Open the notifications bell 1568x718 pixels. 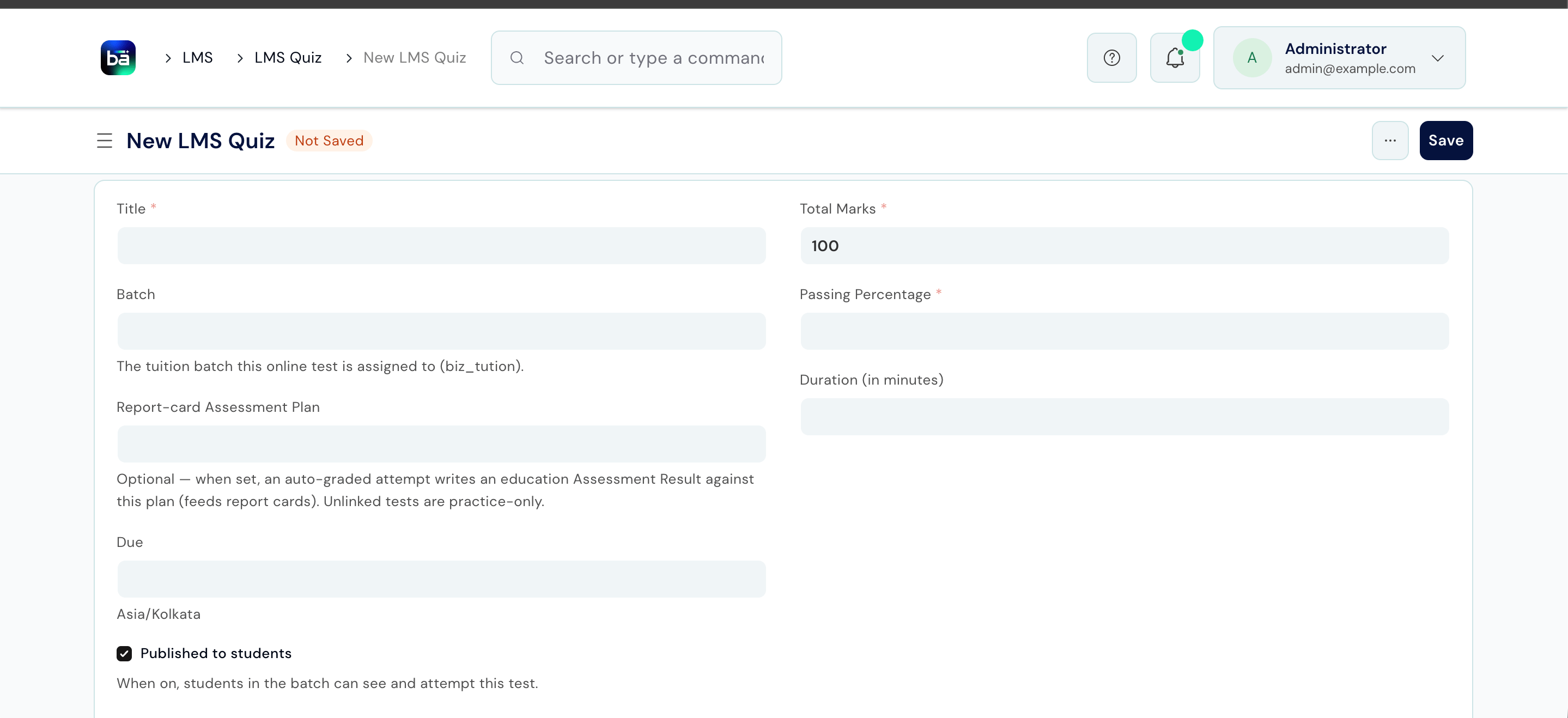pos(1175,58)
